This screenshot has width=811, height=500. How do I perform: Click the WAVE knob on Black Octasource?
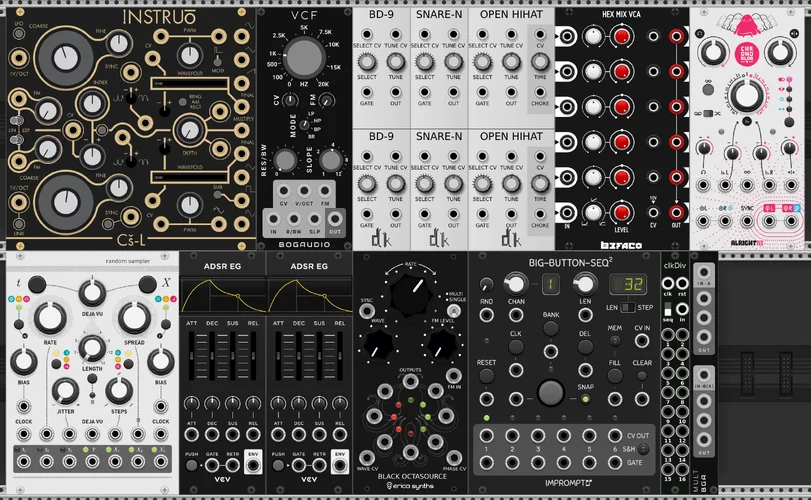[x=379, y=344]
